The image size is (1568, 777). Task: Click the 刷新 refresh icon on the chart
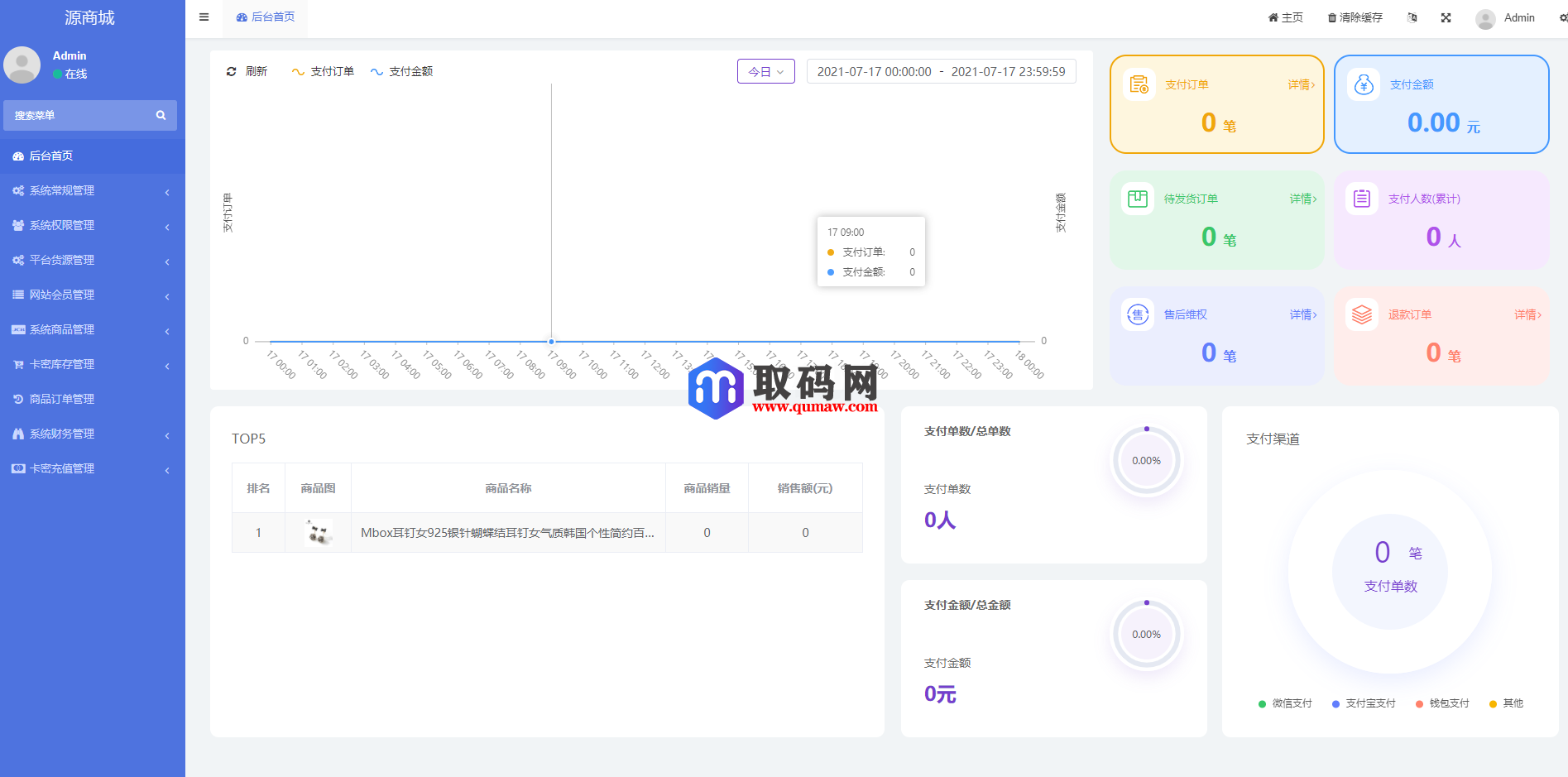(232, 71)
